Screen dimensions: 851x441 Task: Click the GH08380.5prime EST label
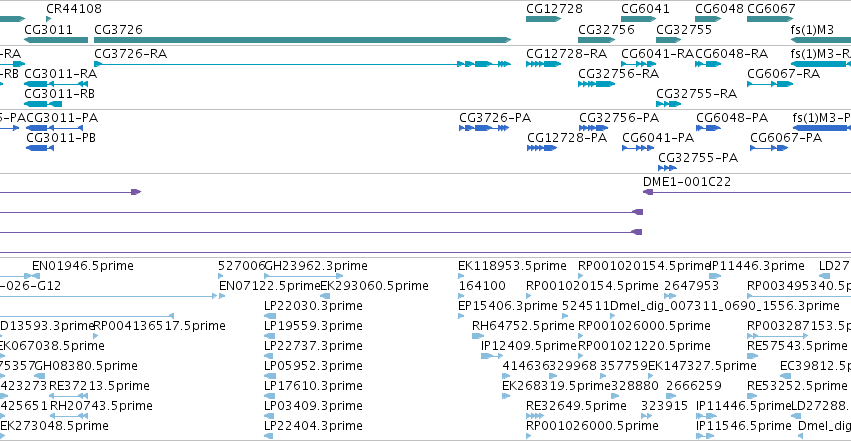tap(86, 366)
